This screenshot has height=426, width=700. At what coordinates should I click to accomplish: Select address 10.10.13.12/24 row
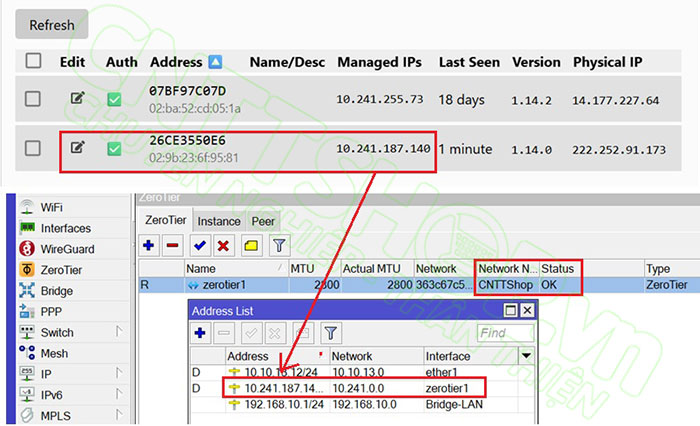[x=362, y=372]
